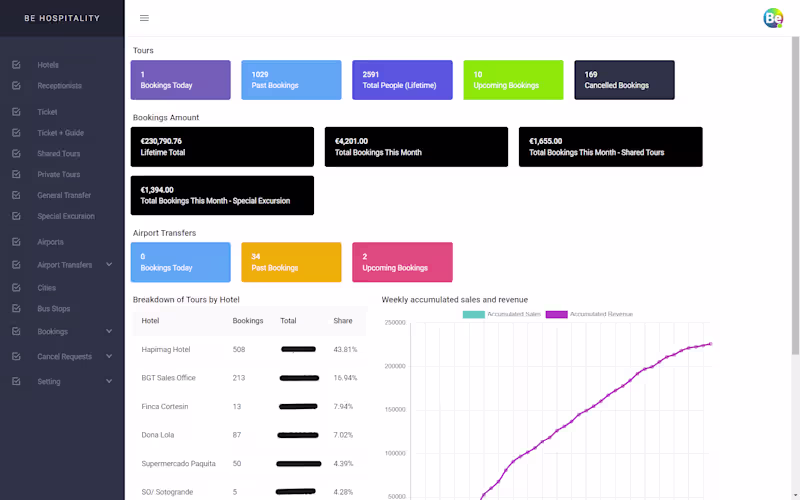
Task: Click the Be profile avatar icon
Action: [773, 18]
